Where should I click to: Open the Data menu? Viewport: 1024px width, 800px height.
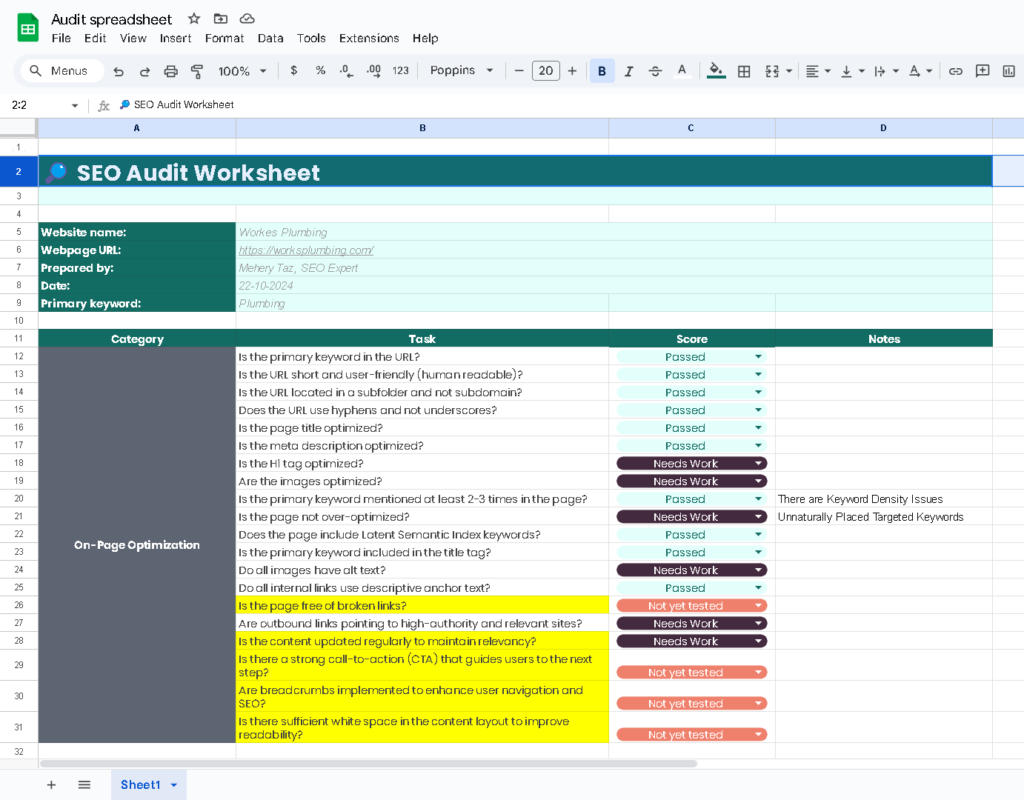pyautogui.click(x=270, y=39)
